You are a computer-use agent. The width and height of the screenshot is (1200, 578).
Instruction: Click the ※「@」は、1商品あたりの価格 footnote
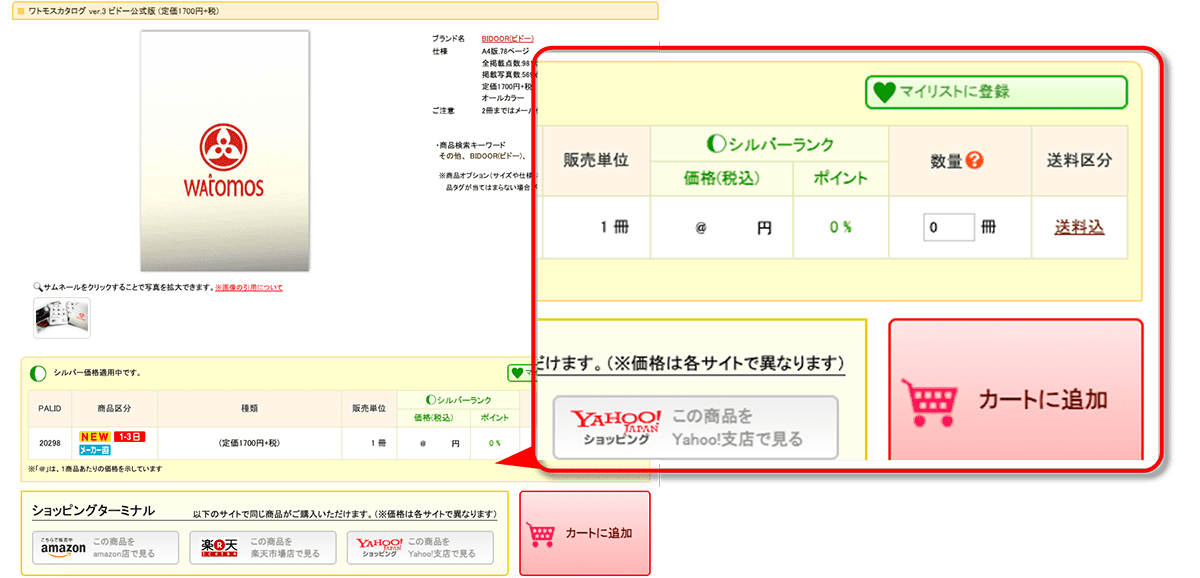94,468
